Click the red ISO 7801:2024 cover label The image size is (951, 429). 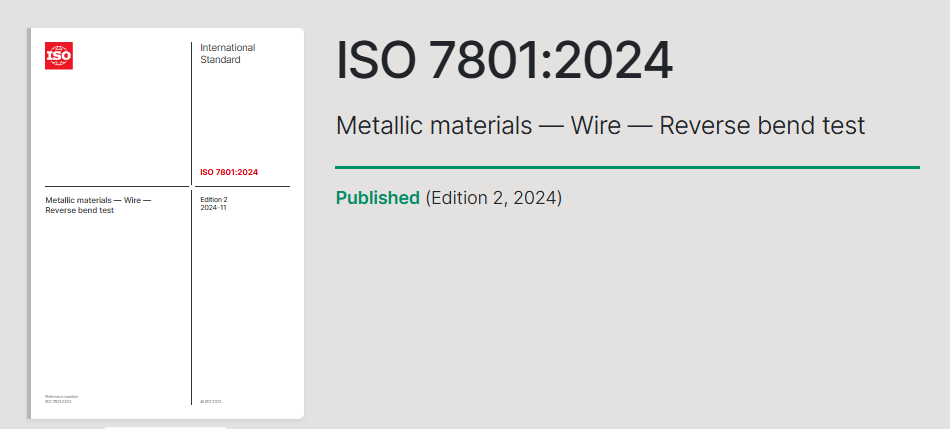pyautogui.click(x=229, y=172)
